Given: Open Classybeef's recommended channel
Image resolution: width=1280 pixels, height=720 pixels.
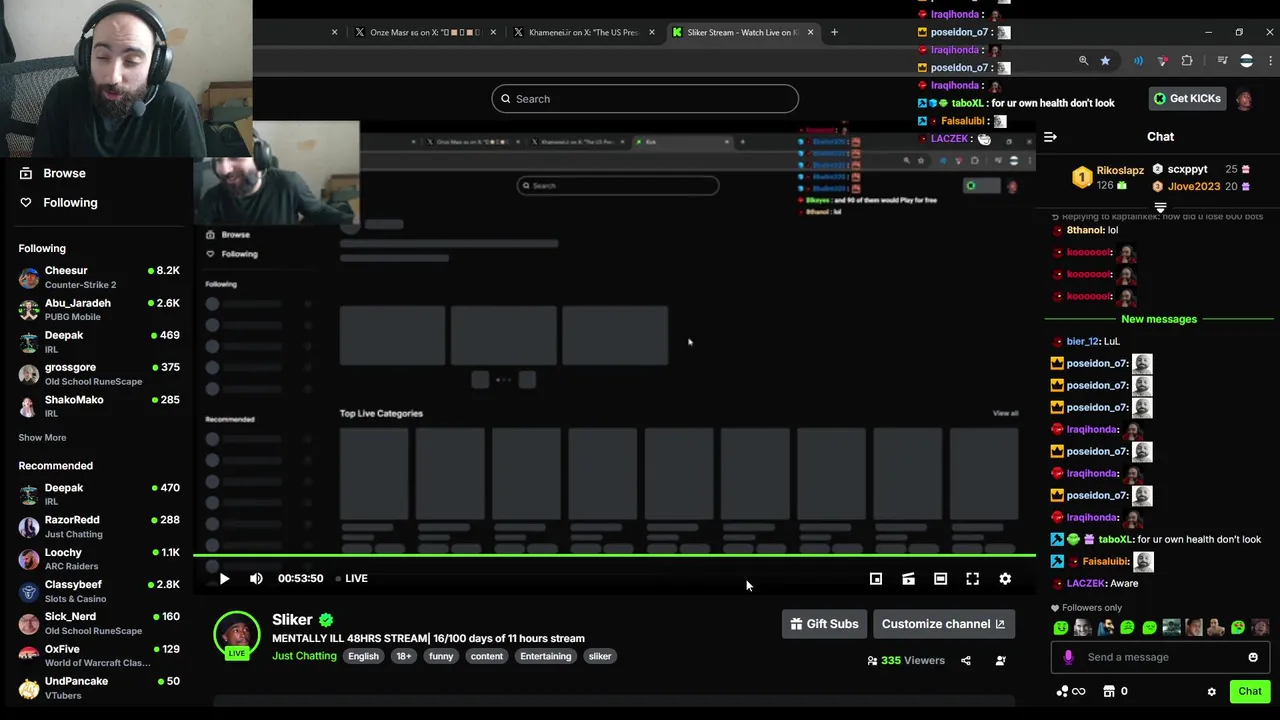Looking at the screenshot, I should pyautogui.click(x=98, y=590).
